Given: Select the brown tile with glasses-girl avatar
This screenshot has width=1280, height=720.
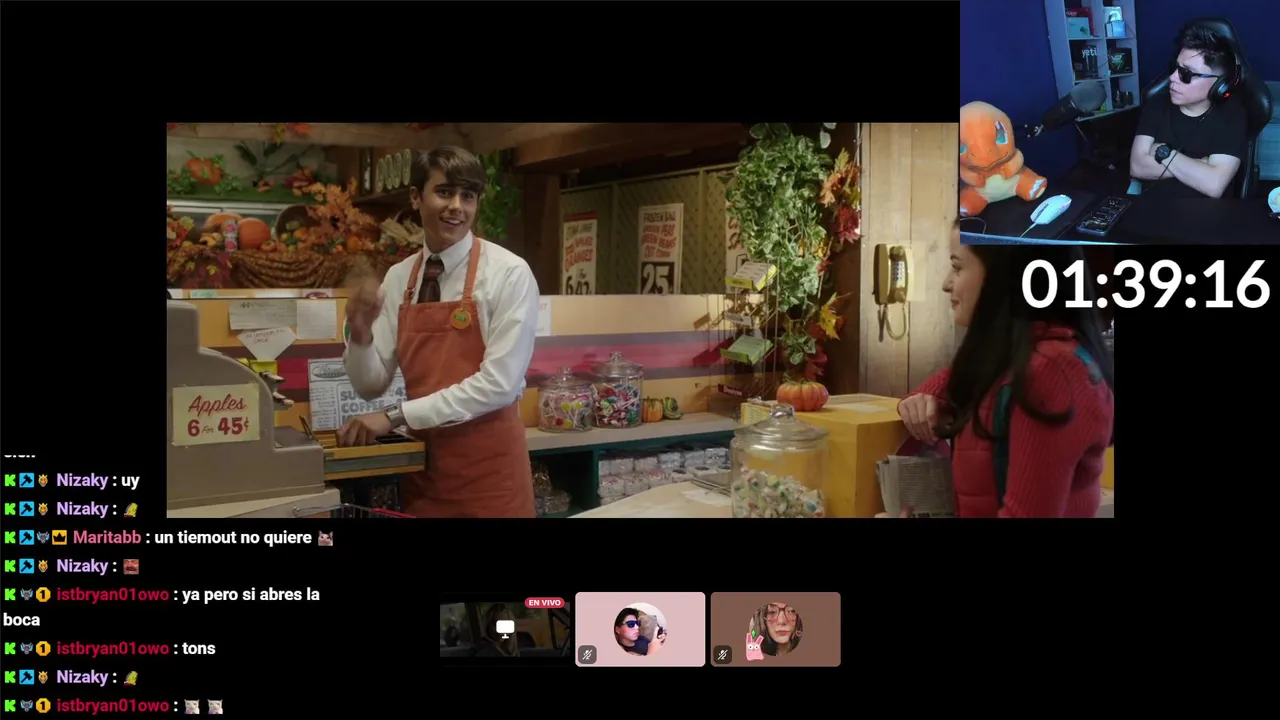Looking at the screenshot, I should pyautogui.click(x=775, y=629).
